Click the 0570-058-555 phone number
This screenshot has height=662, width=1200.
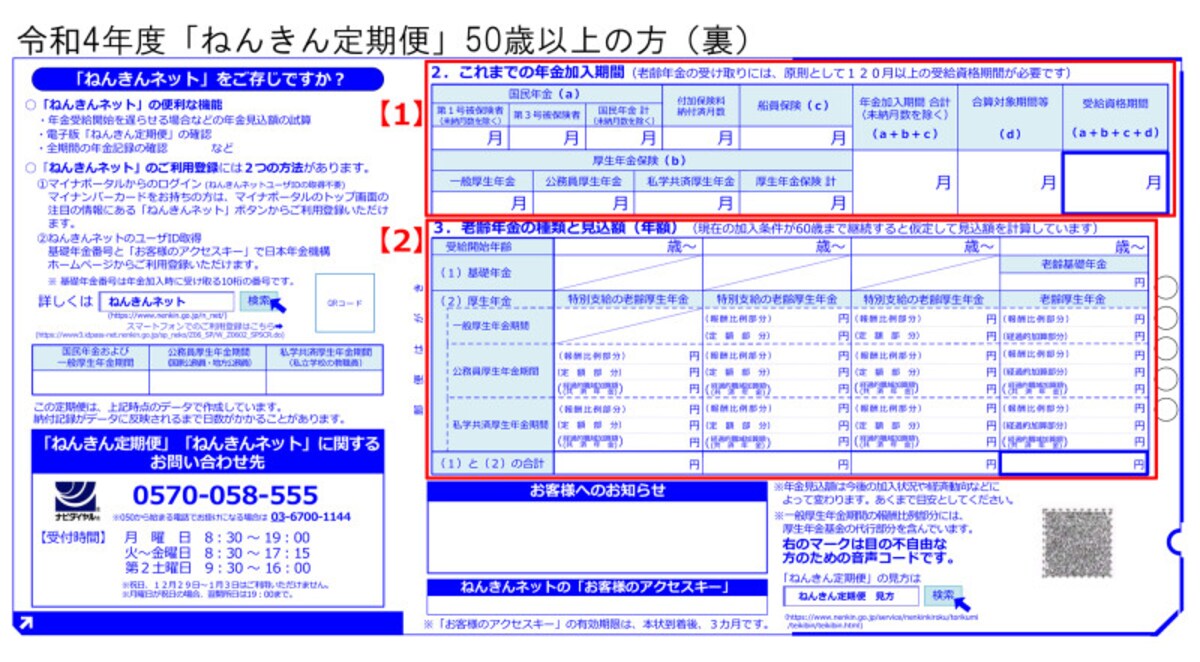tap(225, 494)
